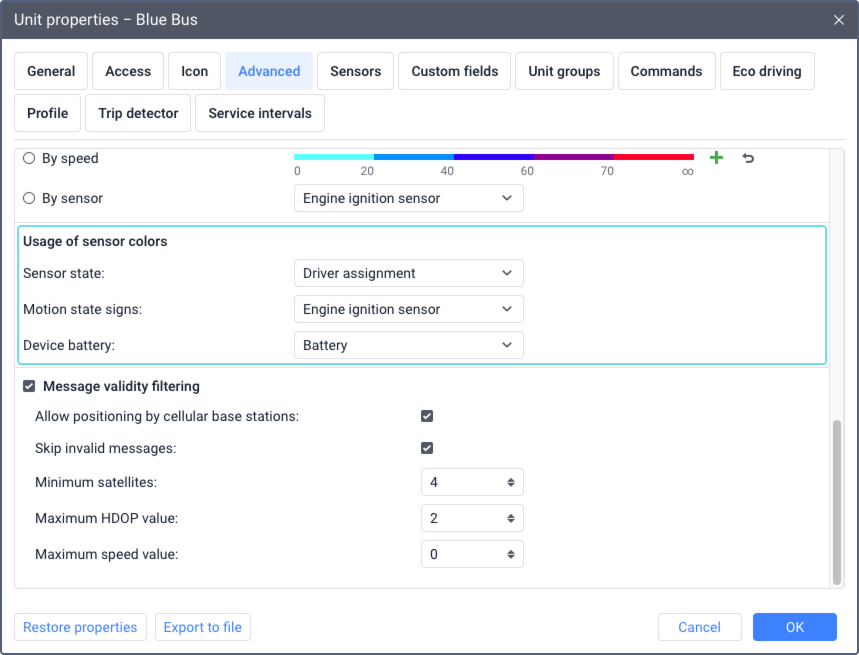The width and height of the screenshot is (859, 655).
Task: Click the reset speed colors arrow icon
Action: 748,158
